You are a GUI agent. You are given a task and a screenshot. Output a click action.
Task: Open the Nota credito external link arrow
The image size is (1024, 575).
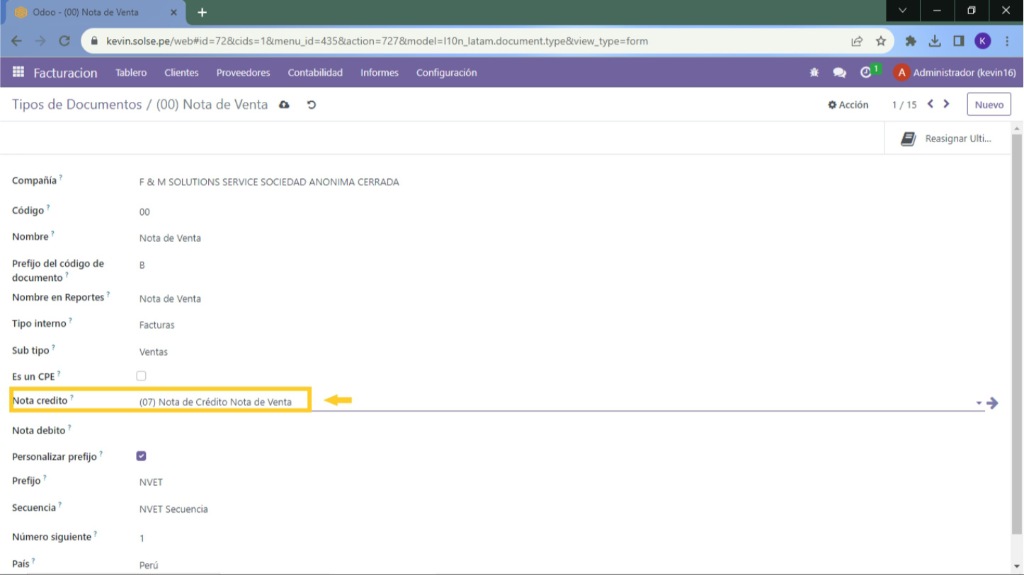pyautogui.click(x=992, y=402)
